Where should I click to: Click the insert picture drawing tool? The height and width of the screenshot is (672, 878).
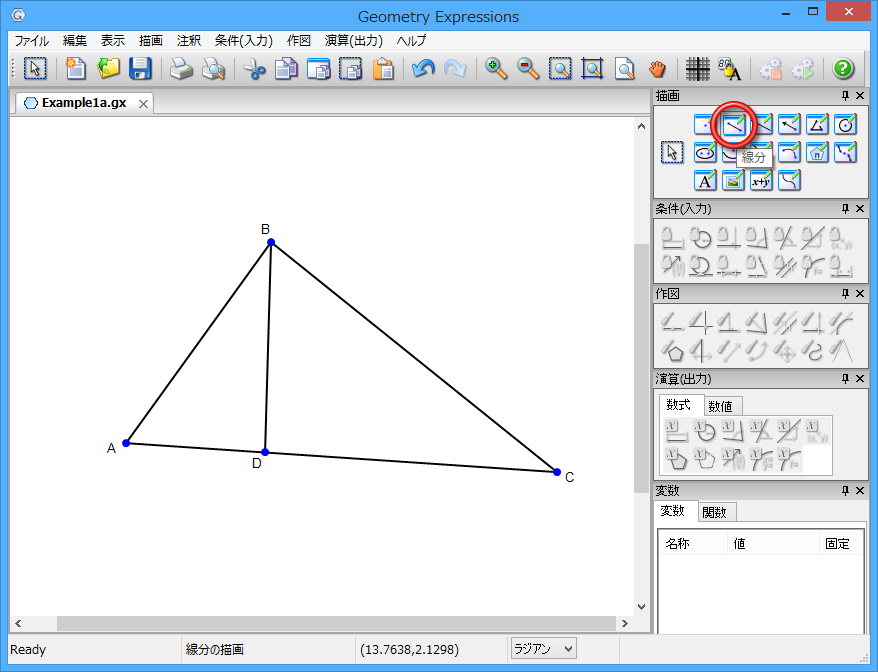(733, 181)
